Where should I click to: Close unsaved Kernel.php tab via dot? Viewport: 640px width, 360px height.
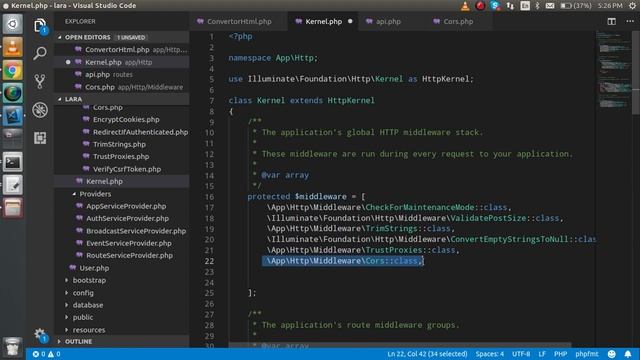(350, 21)
